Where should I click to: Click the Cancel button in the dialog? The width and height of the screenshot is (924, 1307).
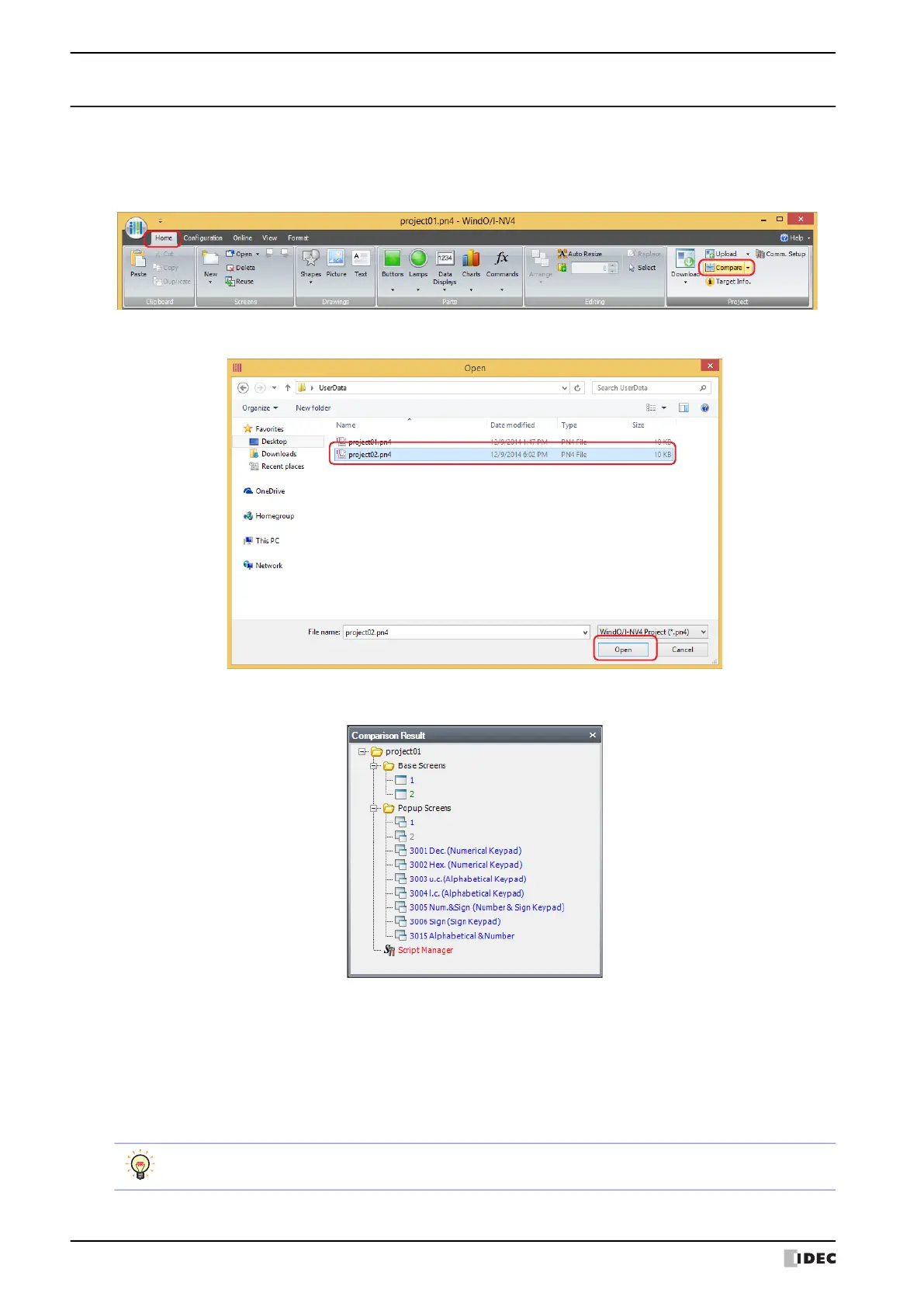pyautogui.click(x=683, y=650)
